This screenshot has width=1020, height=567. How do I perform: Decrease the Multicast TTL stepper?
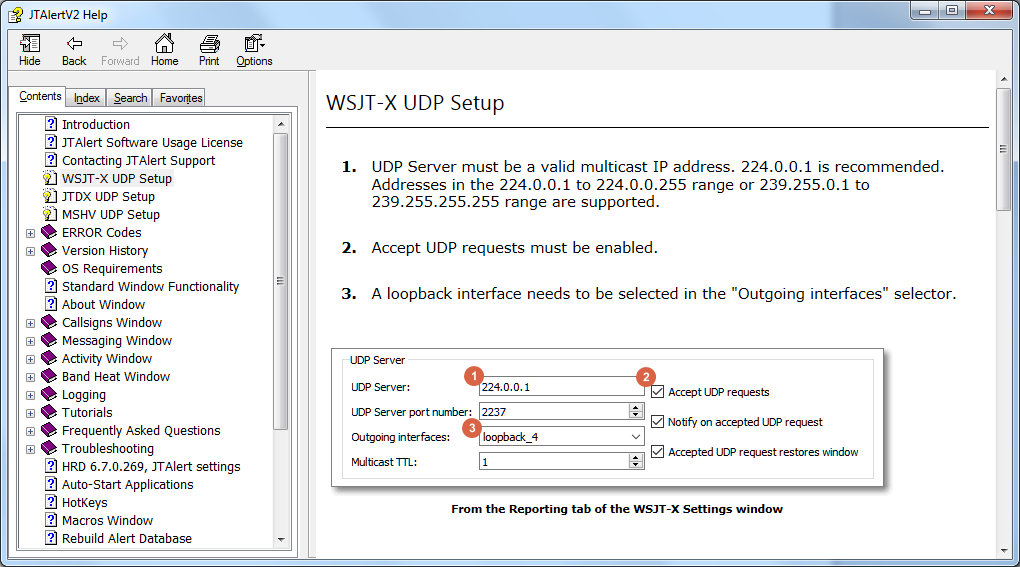tap(636, 466)
